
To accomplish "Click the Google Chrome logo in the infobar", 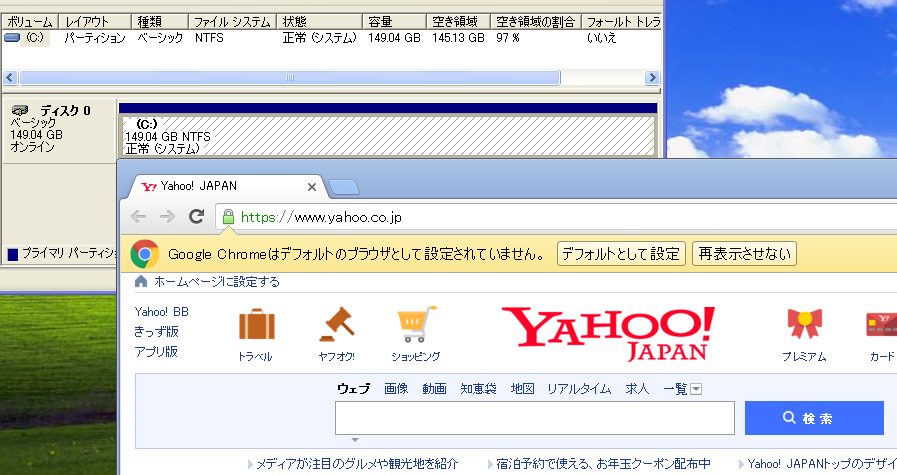I will pyautogui.click(x=145, y=254).
